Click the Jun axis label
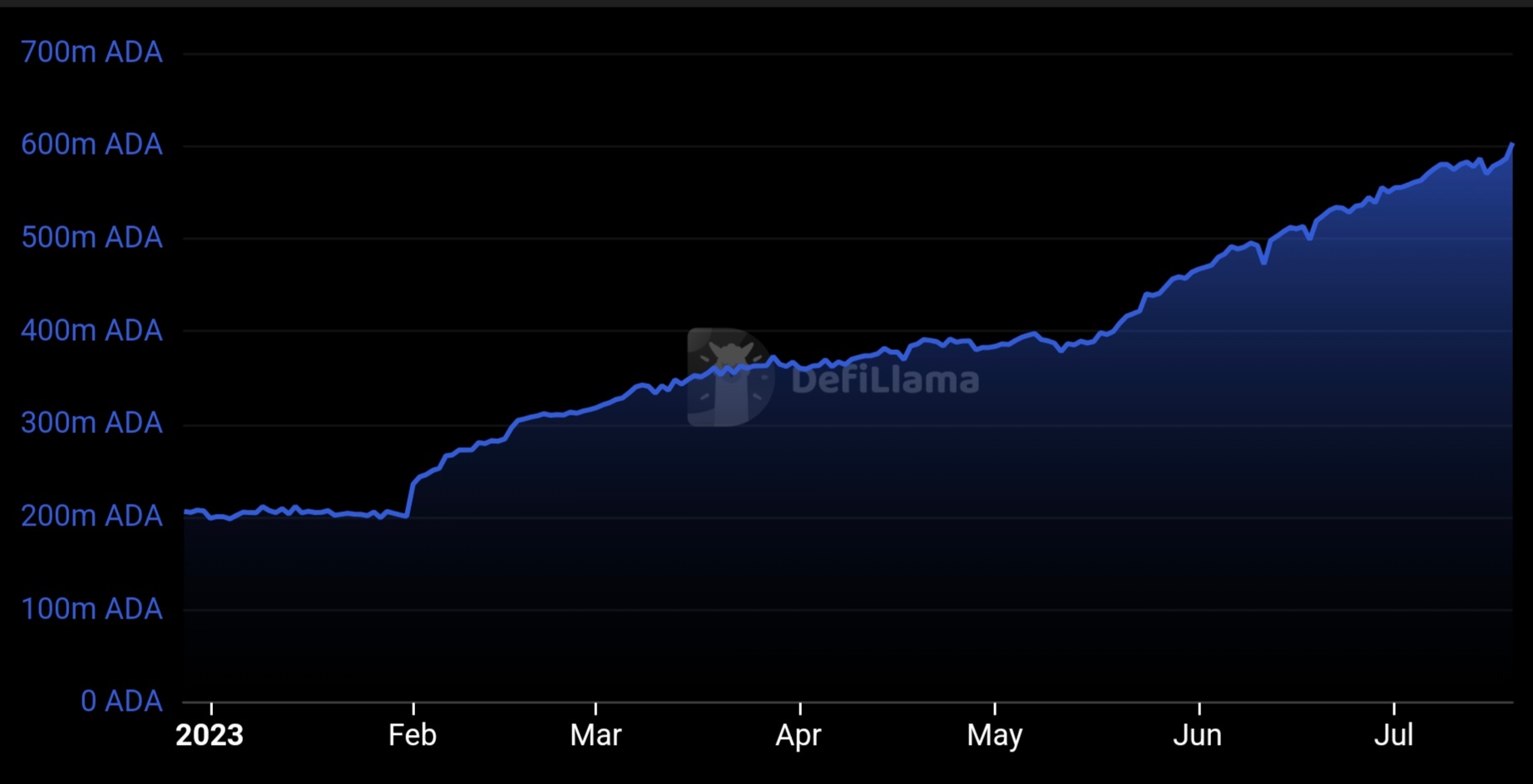This screenshot has width=1533, height=784. point(1198,735)
